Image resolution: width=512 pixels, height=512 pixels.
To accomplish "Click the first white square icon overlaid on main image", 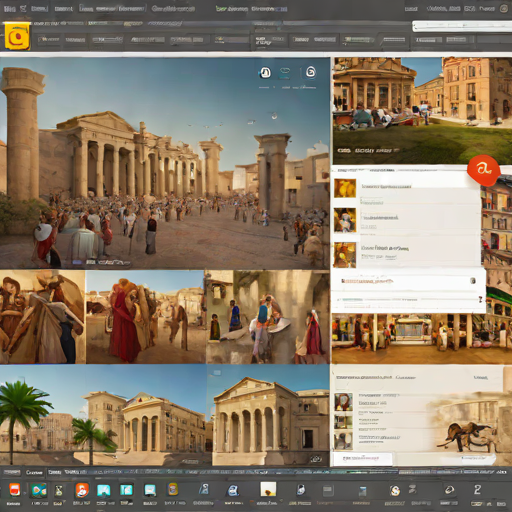I will pyautogui.click(x=265, y=72).
